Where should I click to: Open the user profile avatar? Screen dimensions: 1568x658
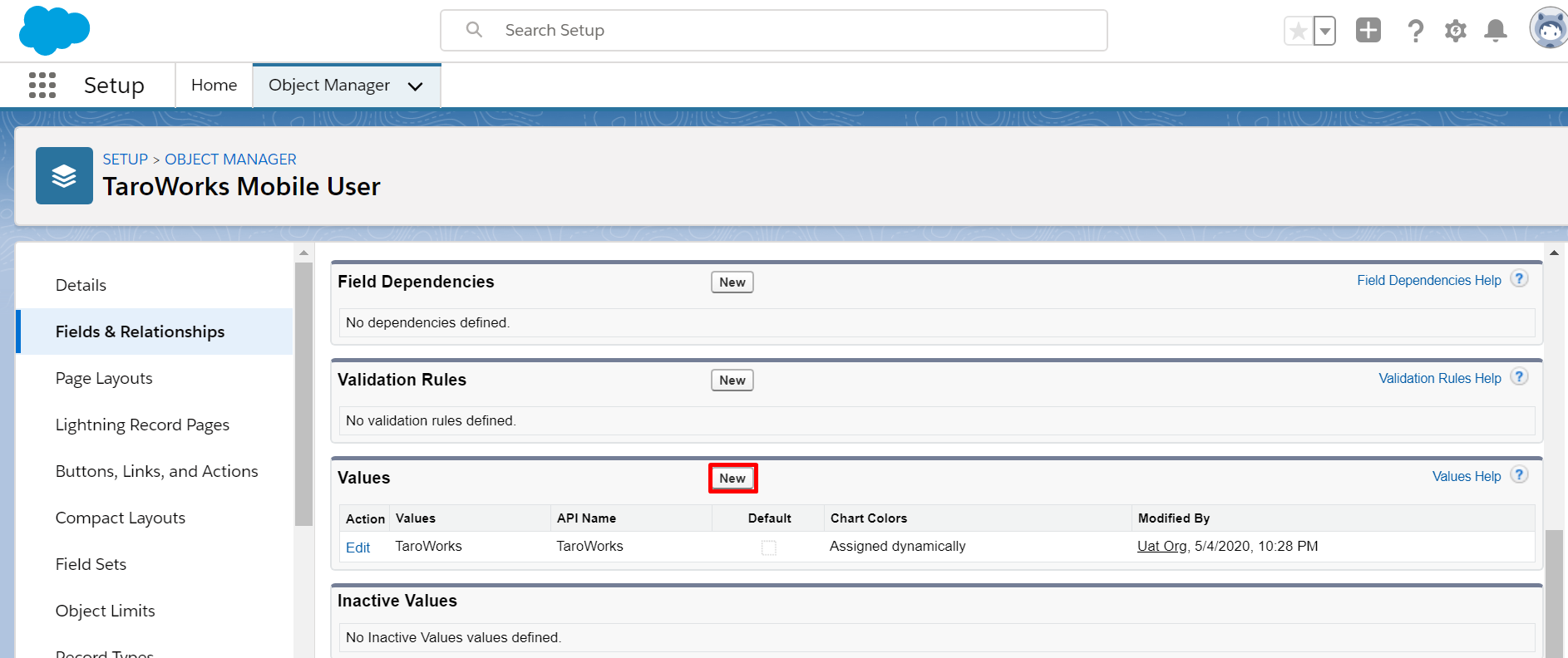click(1549, 29)
